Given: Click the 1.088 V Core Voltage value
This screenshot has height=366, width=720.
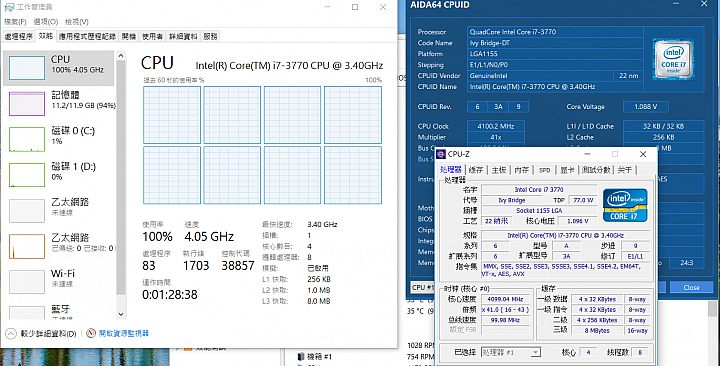Looking at the screenshot, I should point(645,107).
